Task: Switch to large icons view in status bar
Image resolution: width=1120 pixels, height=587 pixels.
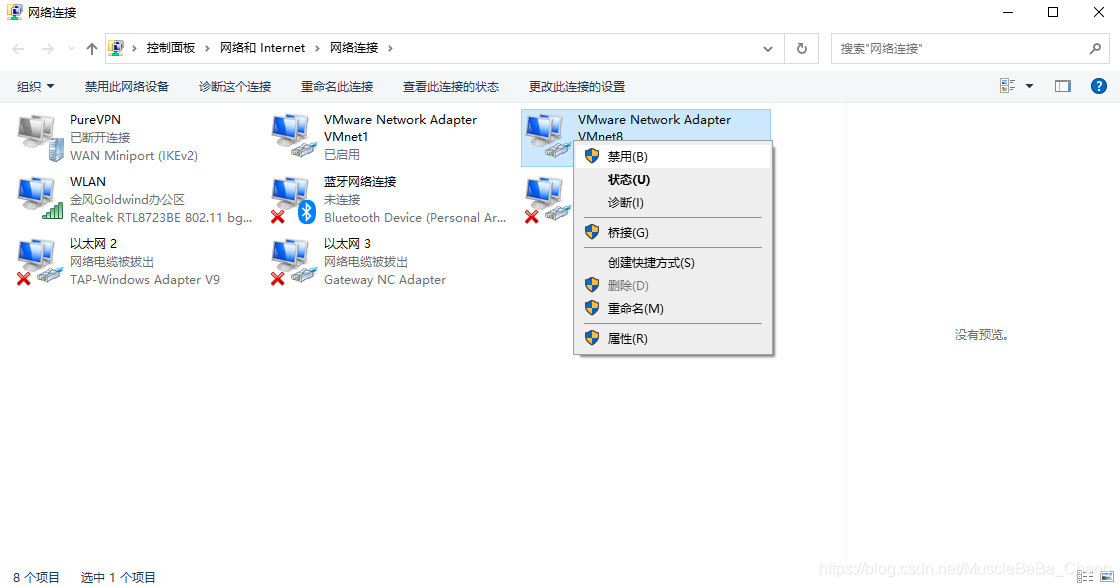Action: pos(1106,576)
